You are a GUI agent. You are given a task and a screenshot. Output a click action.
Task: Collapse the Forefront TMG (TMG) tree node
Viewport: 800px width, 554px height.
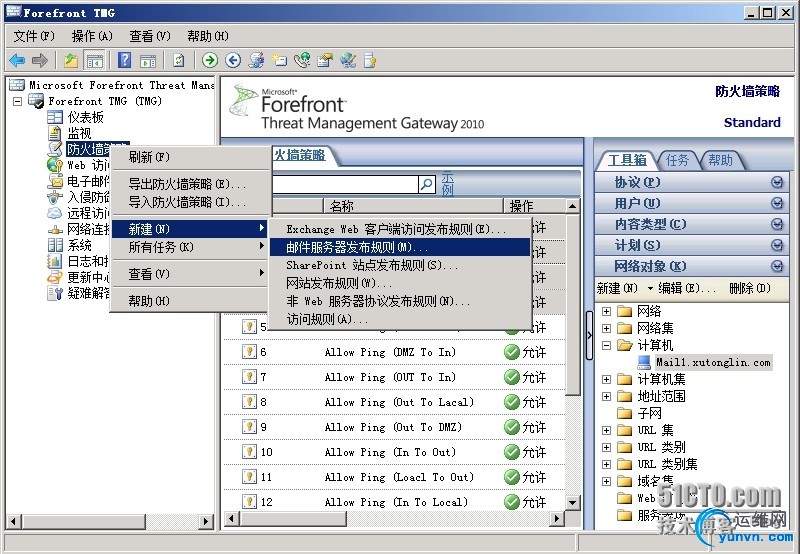18,102
